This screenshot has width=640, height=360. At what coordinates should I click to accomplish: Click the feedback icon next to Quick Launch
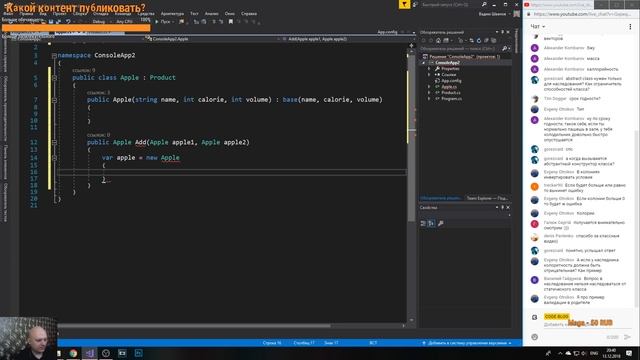point(416,4)
